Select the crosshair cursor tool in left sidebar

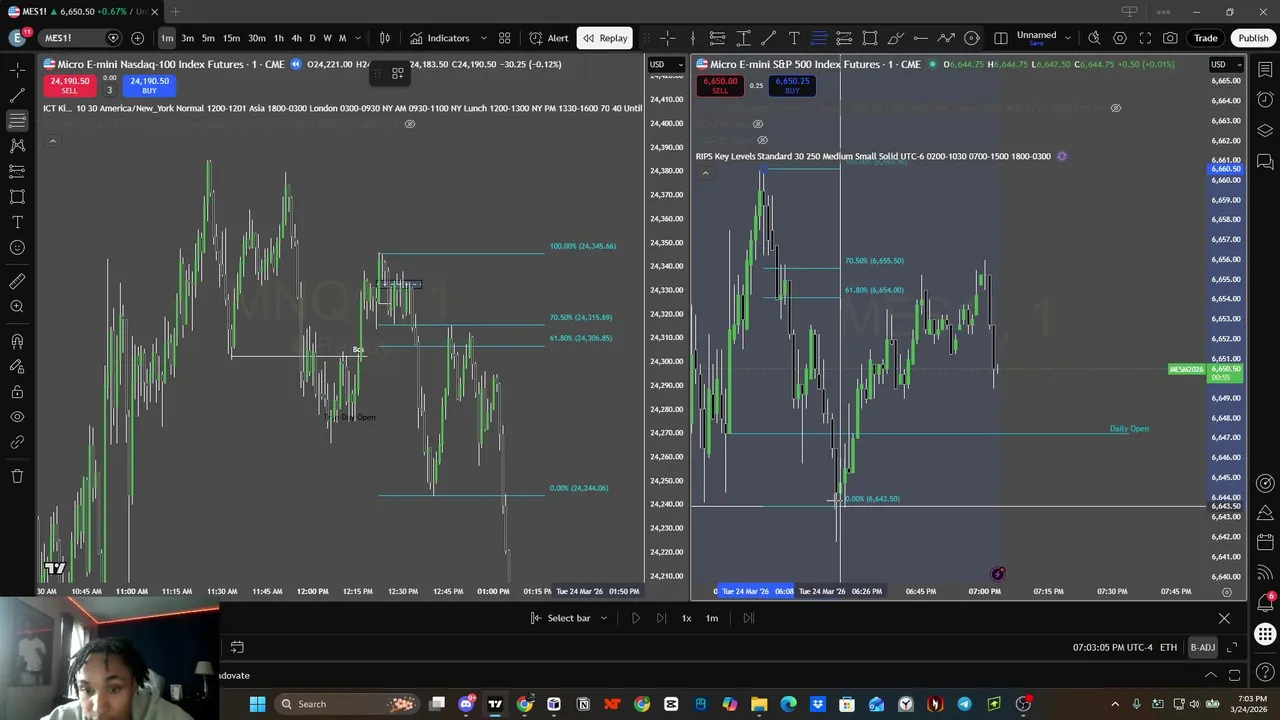click(17, 70)
